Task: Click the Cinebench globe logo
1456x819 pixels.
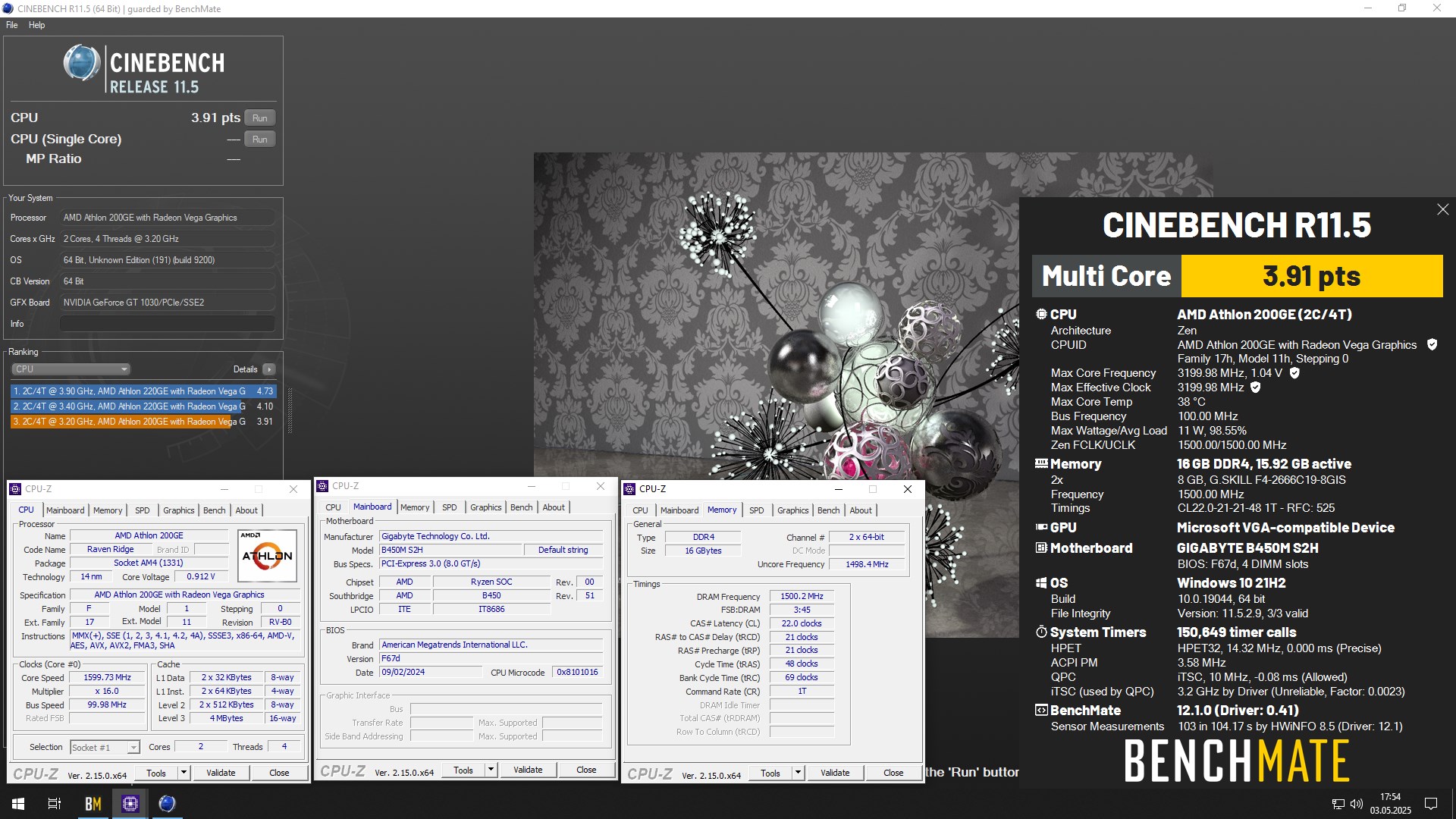Action: pyautogui.click(x=81, y=63)
